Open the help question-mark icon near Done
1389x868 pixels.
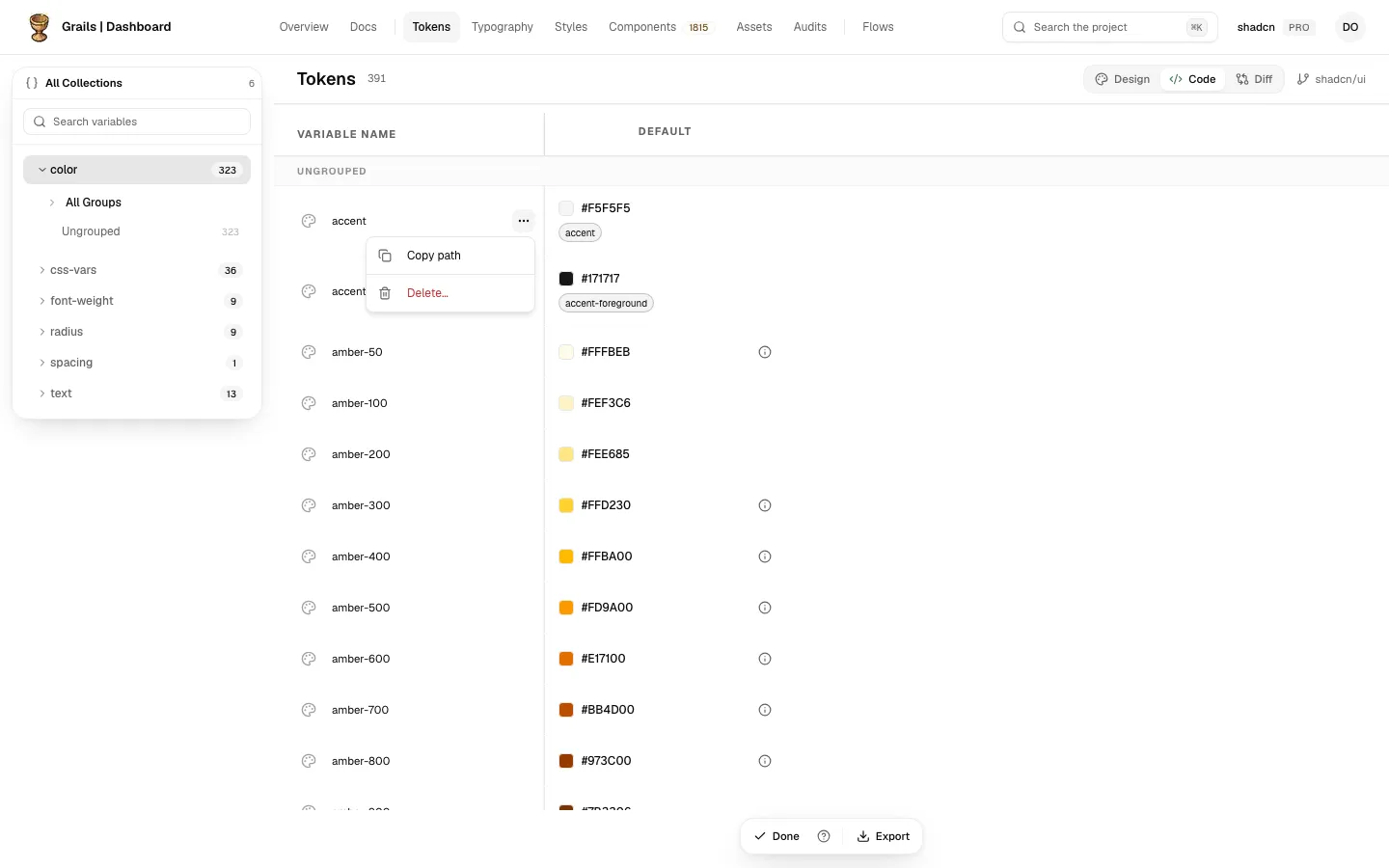[x=824, y=836]
